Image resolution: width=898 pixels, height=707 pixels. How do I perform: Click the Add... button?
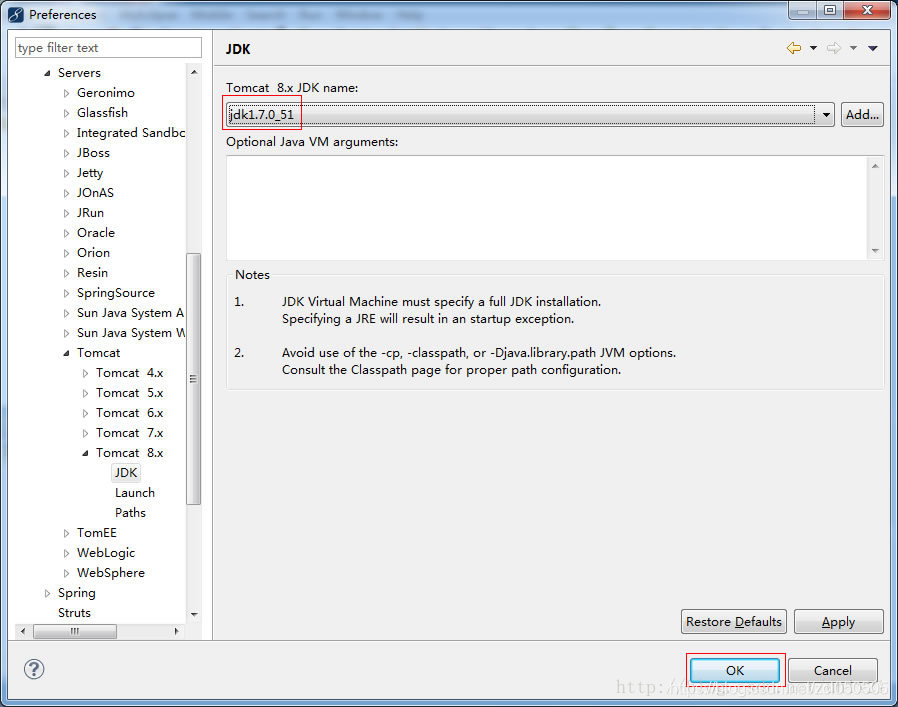coord(862,115)
